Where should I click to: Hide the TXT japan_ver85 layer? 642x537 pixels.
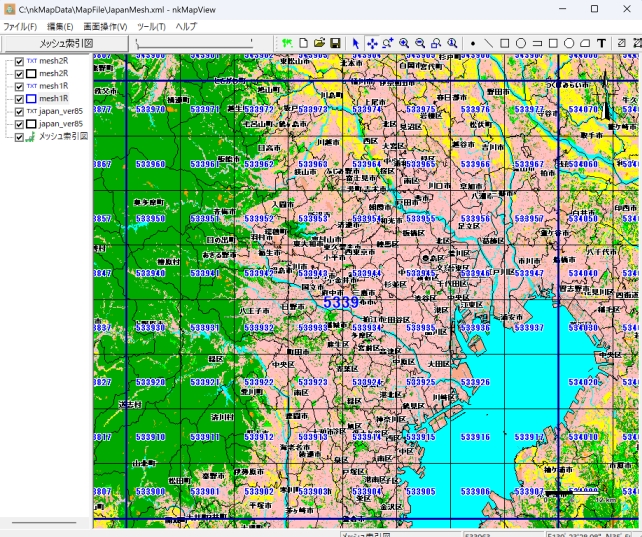19,111
